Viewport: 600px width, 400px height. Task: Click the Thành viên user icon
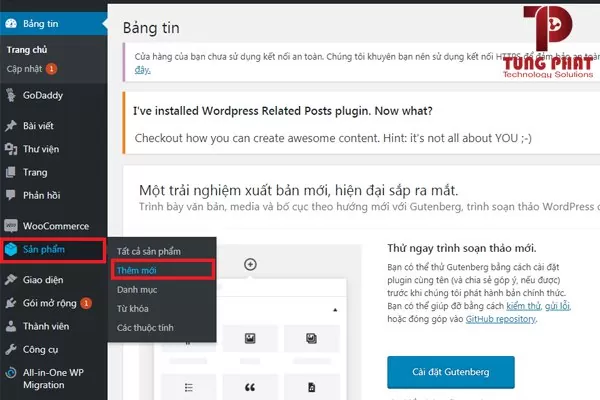11,326
